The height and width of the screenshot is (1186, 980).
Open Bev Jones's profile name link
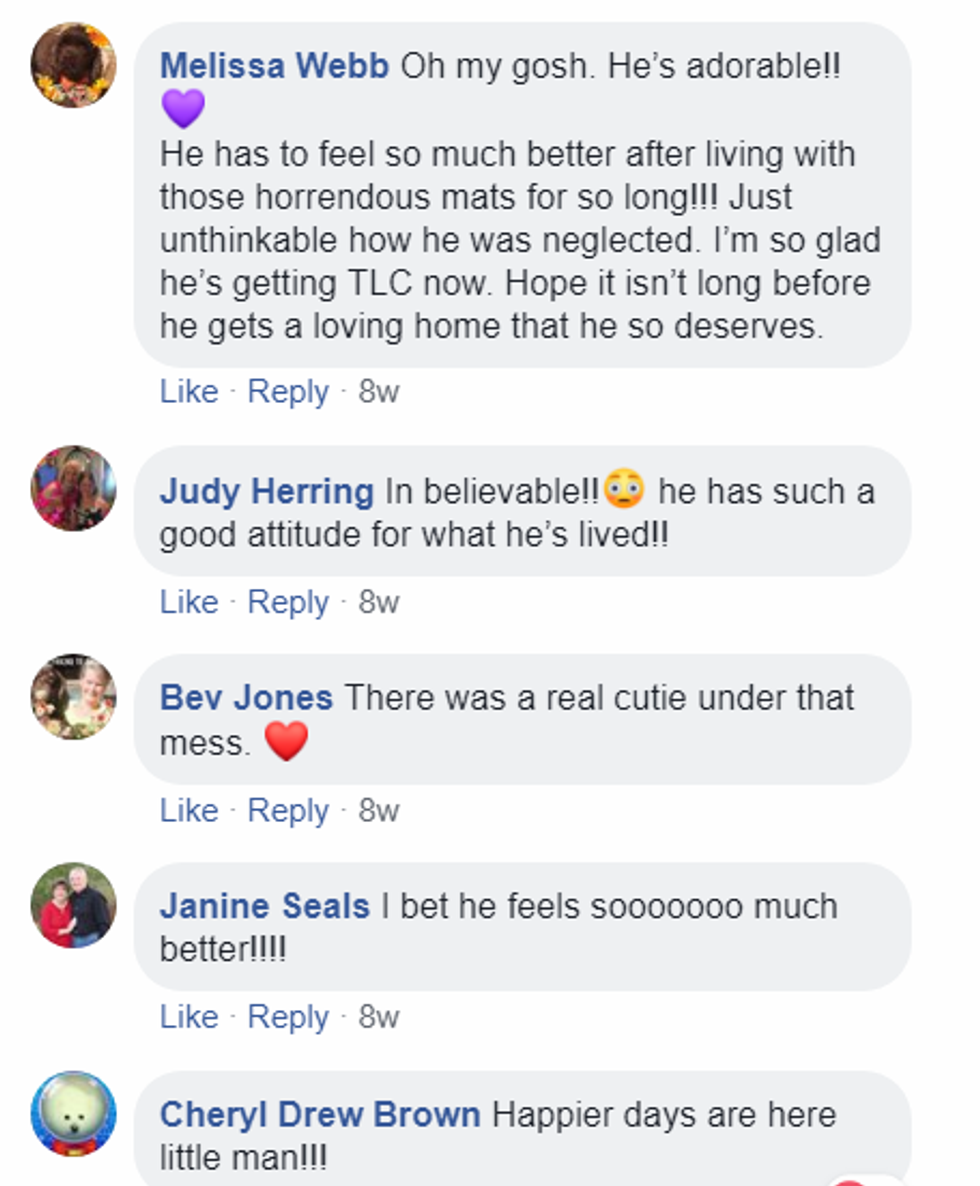(246, 697)
